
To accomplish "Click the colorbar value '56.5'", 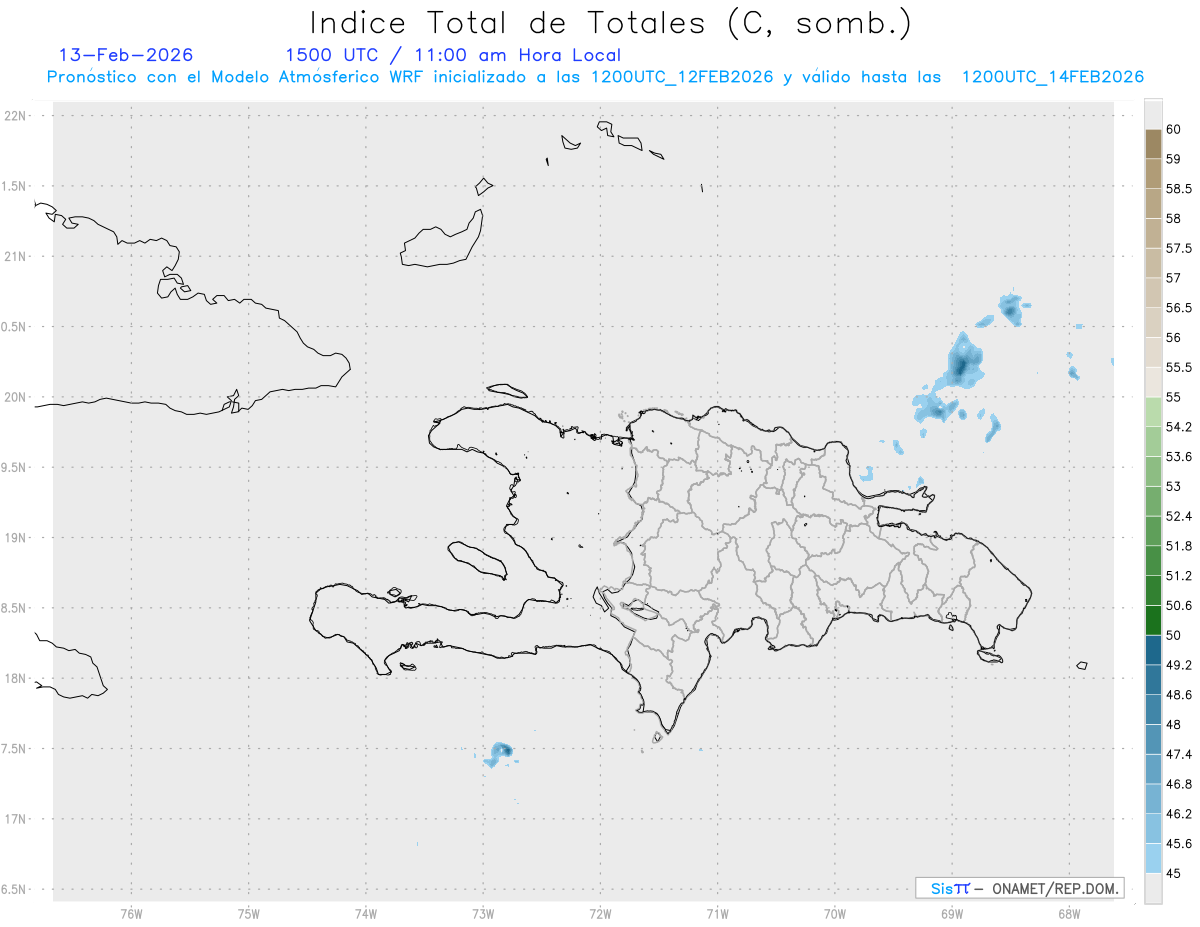I will (x=1179, y=308).
